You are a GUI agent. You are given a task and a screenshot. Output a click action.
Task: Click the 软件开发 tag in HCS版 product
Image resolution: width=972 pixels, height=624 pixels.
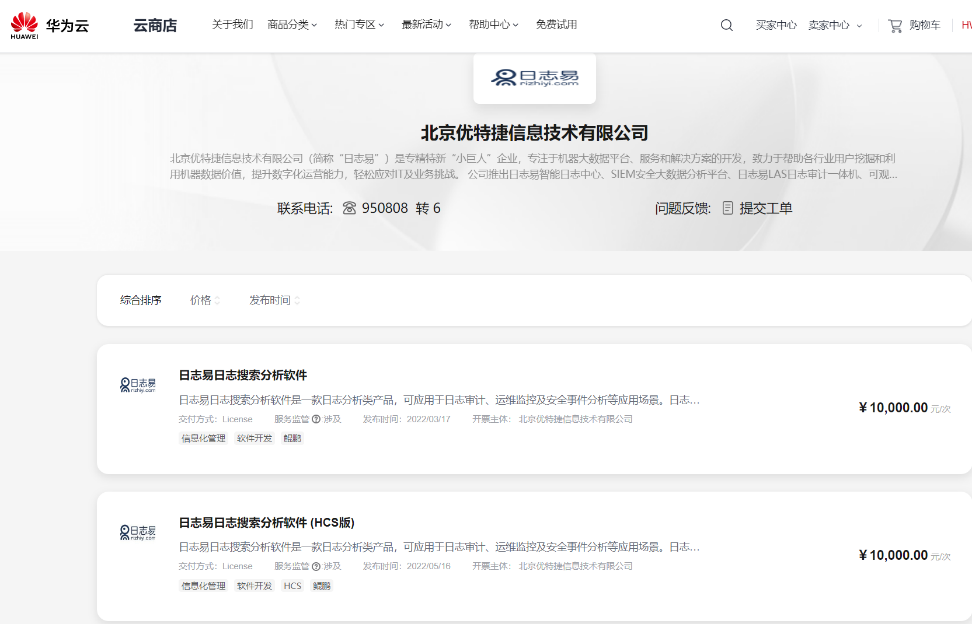click(x=254, y=586)
